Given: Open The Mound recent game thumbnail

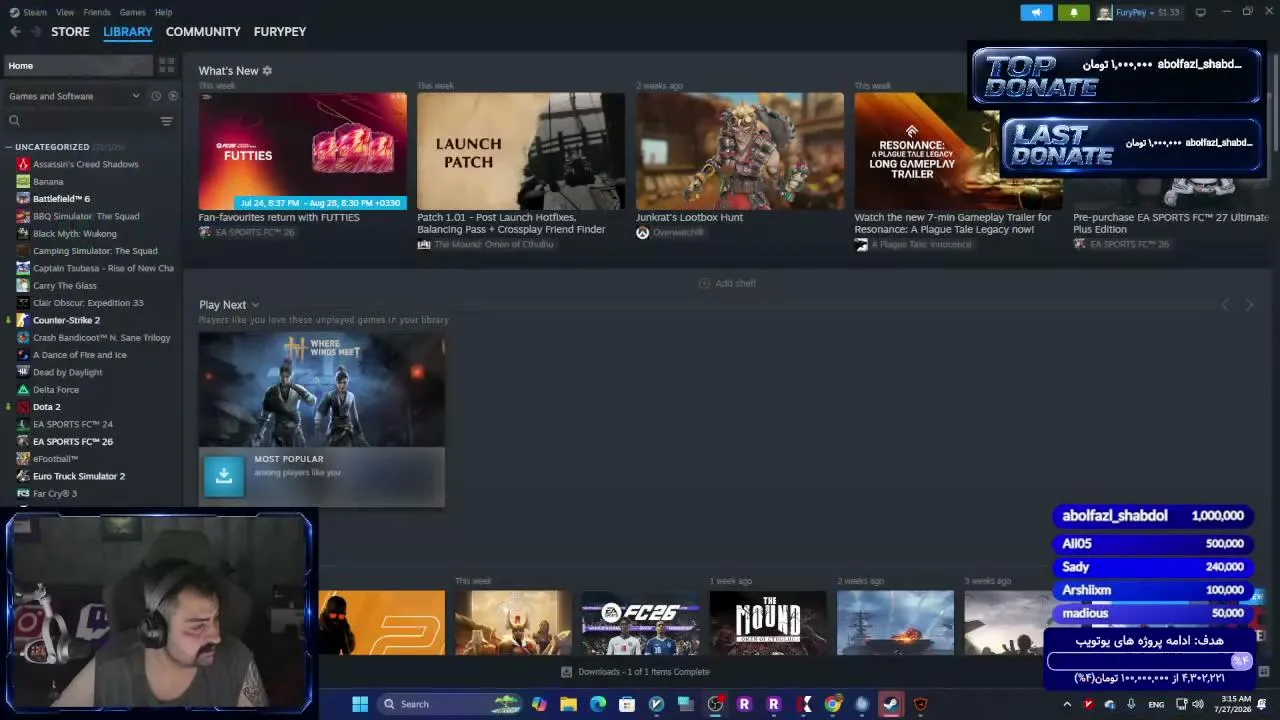Looking at the screenshot, I should tap(768, 623).
